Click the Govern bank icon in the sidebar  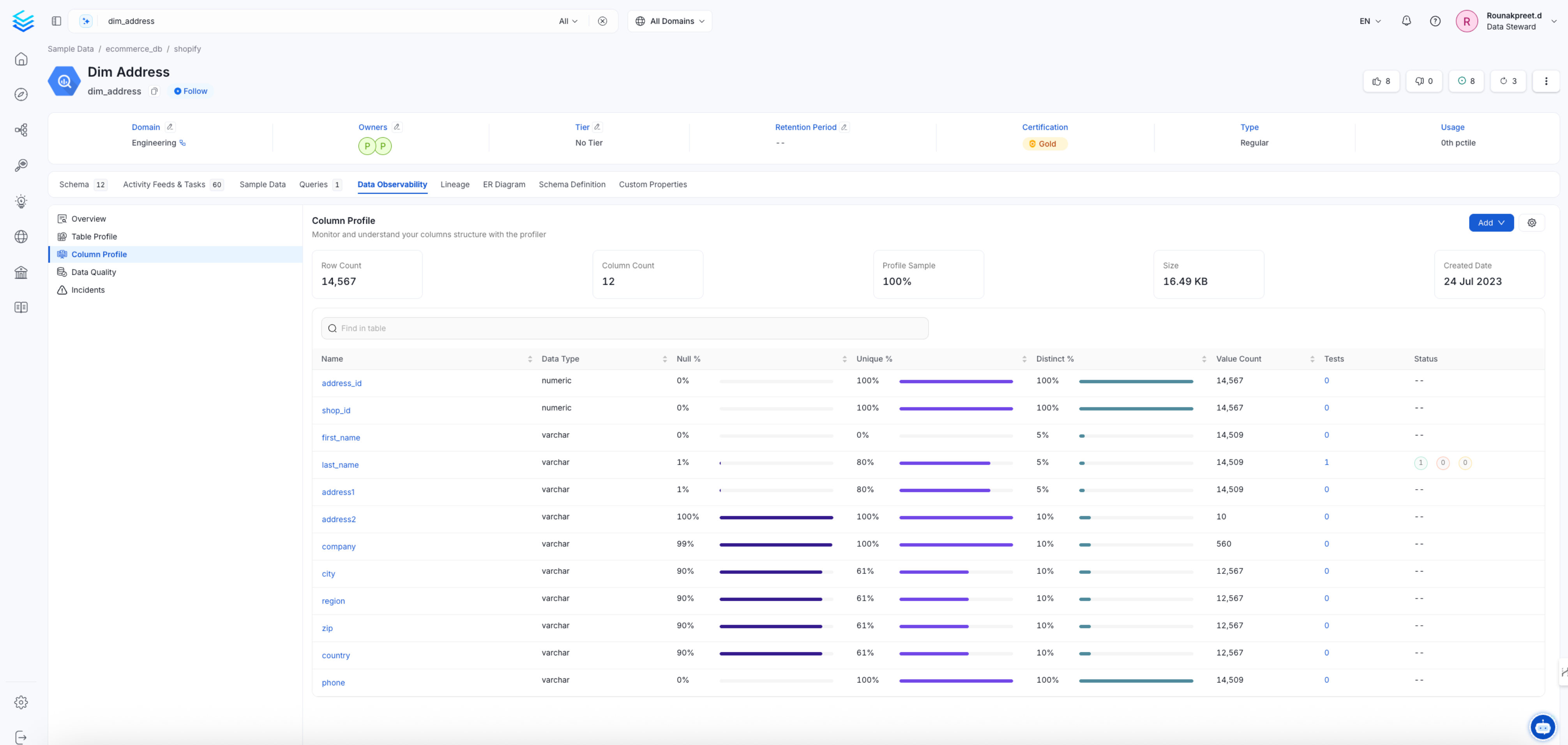click(x=21, y=273)
